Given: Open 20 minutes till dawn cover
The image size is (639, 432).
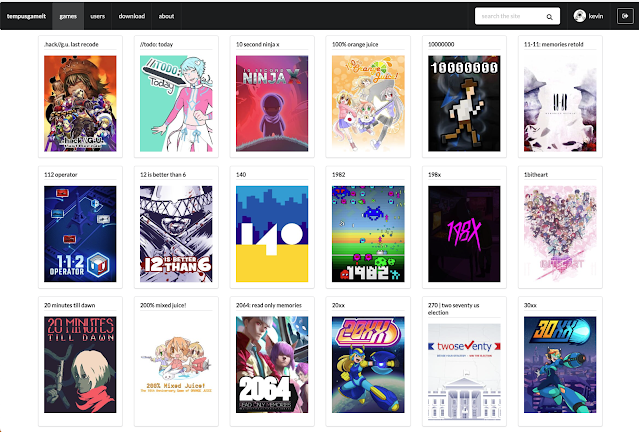Looking at the screenshot, I should (80, 365).
